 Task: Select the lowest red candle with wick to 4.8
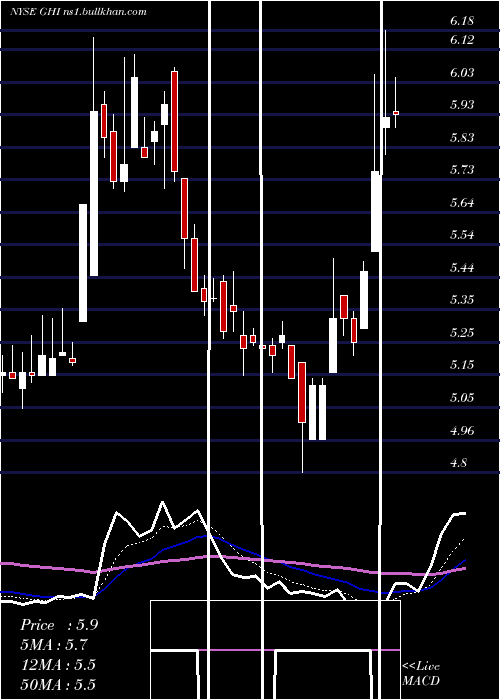[x=302, y=392]
